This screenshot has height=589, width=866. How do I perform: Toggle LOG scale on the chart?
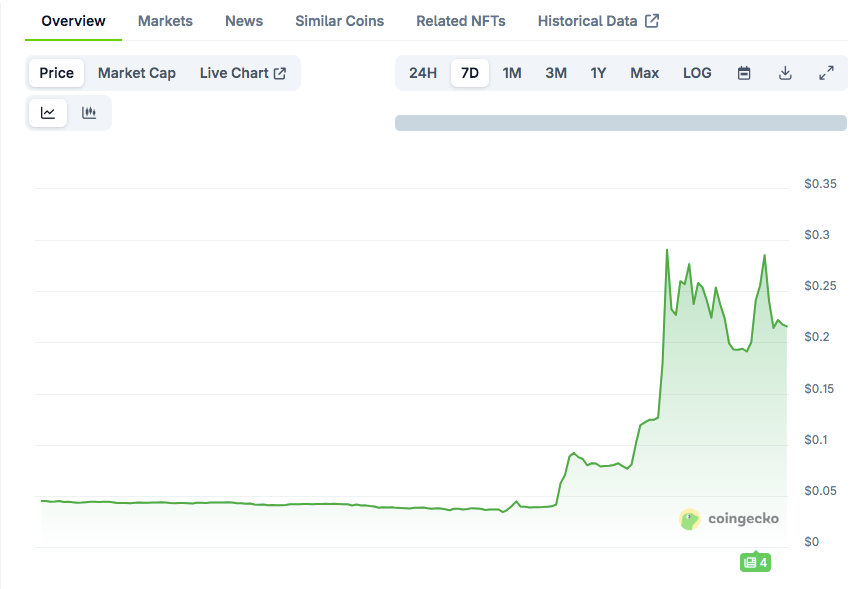697,73
